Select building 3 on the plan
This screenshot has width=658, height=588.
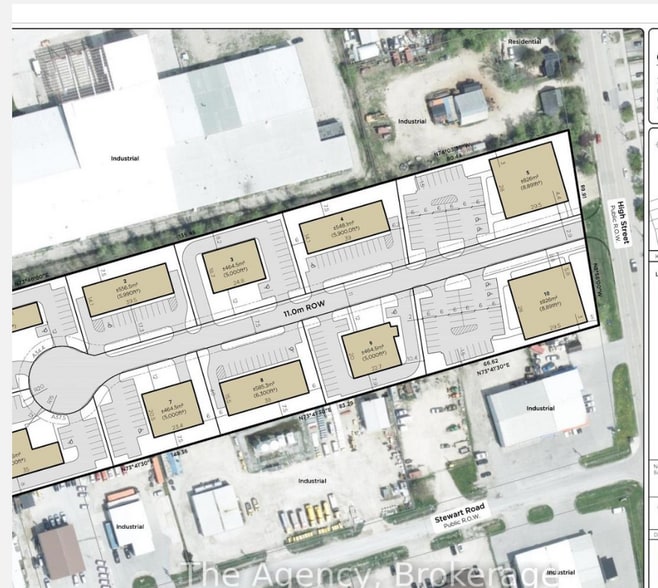[234, 265]
